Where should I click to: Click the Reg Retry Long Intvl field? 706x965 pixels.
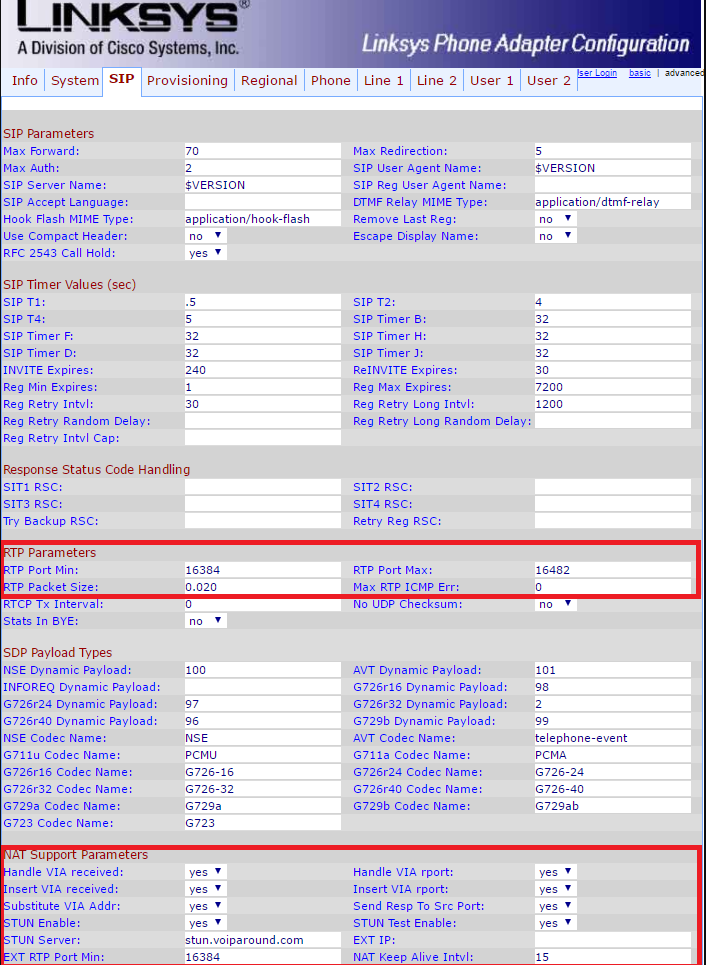(613, 404)
